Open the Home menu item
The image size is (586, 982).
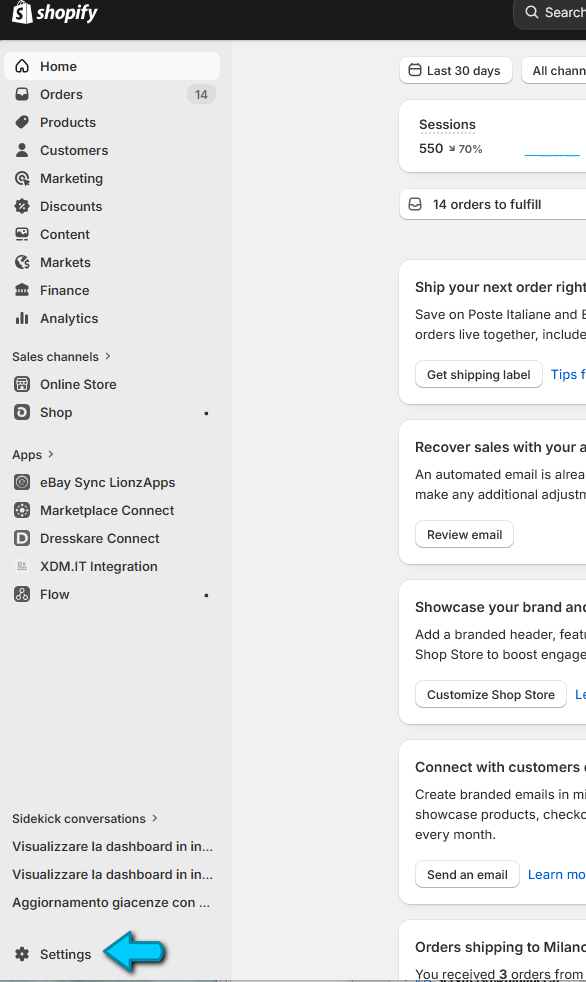112,66
